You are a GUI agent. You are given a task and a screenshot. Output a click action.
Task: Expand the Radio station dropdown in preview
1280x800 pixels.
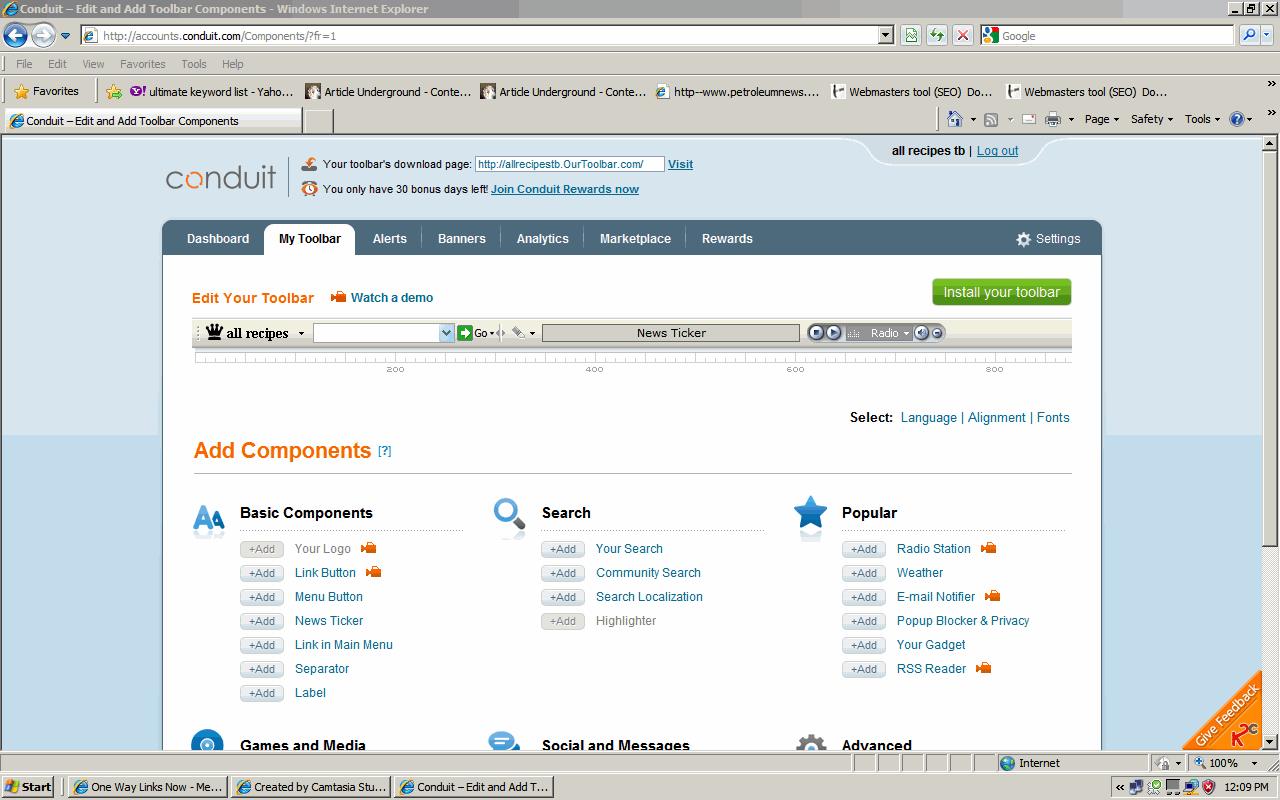[906, 333]
